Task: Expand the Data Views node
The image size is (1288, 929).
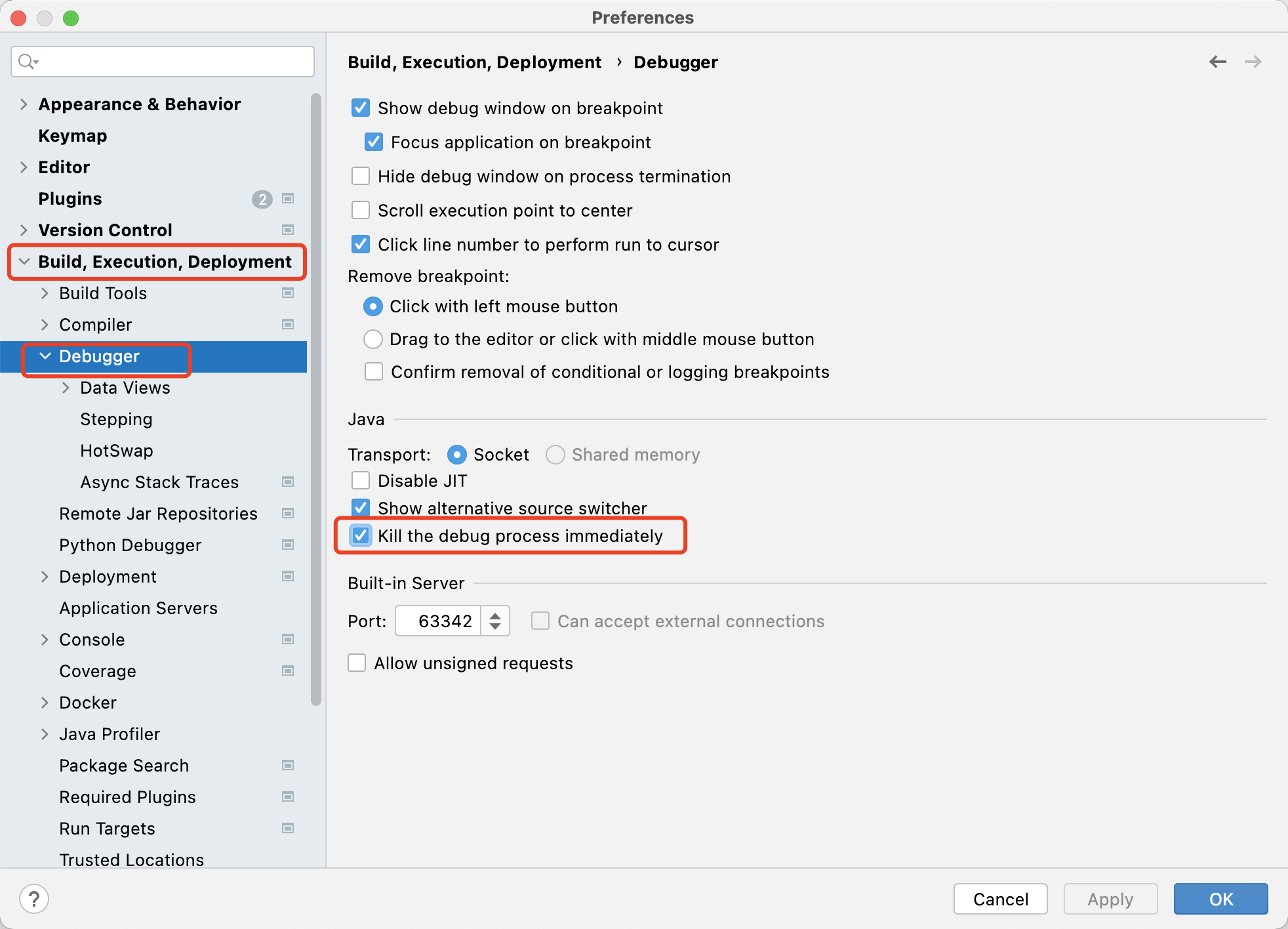Action: (66, 388)
